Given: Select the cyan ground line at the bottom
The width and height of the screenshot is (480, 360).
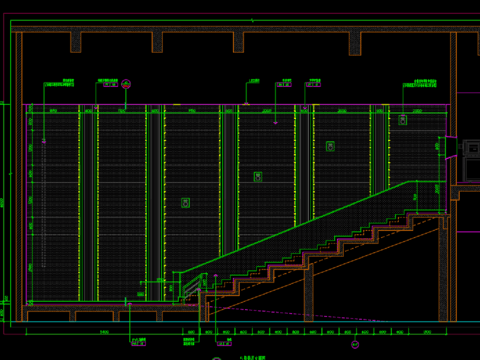Looking at the screenshot, I should [245, 322].
